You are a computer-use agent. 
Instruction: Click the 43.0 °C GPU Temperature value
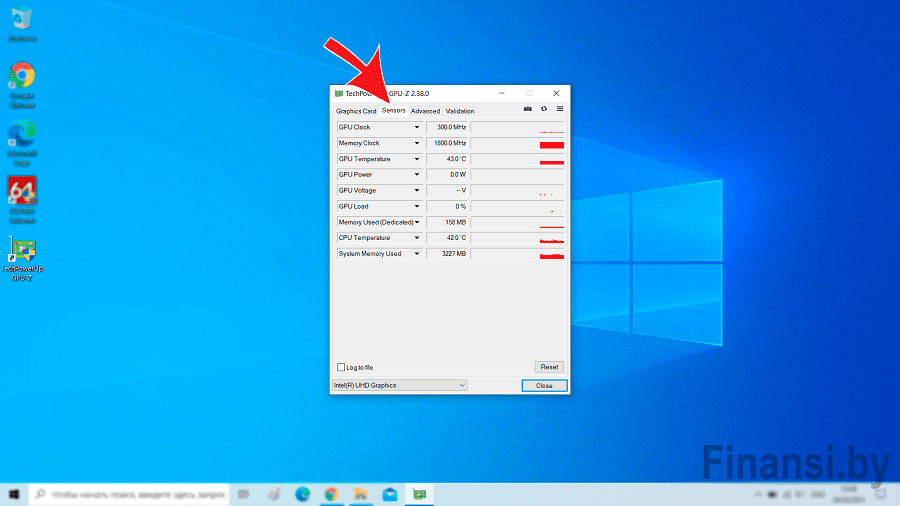tap(447, 159)
